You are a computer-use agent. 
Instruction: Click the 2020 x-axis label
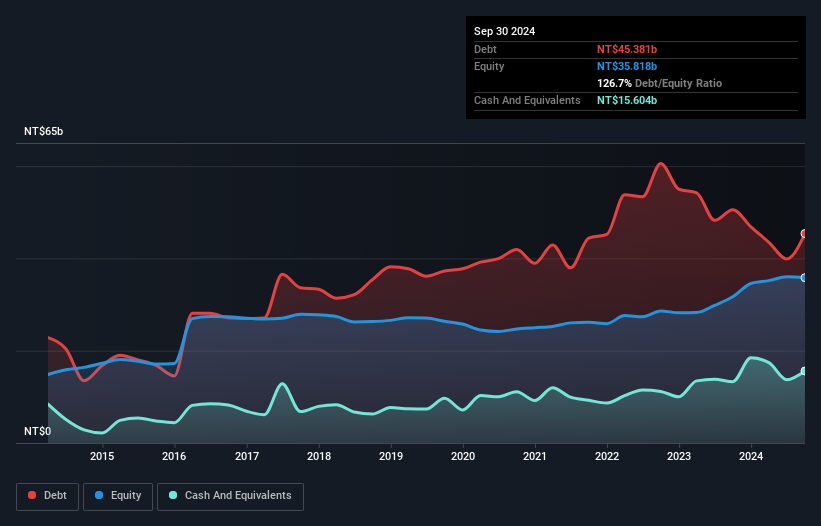(x=463, y=456)
